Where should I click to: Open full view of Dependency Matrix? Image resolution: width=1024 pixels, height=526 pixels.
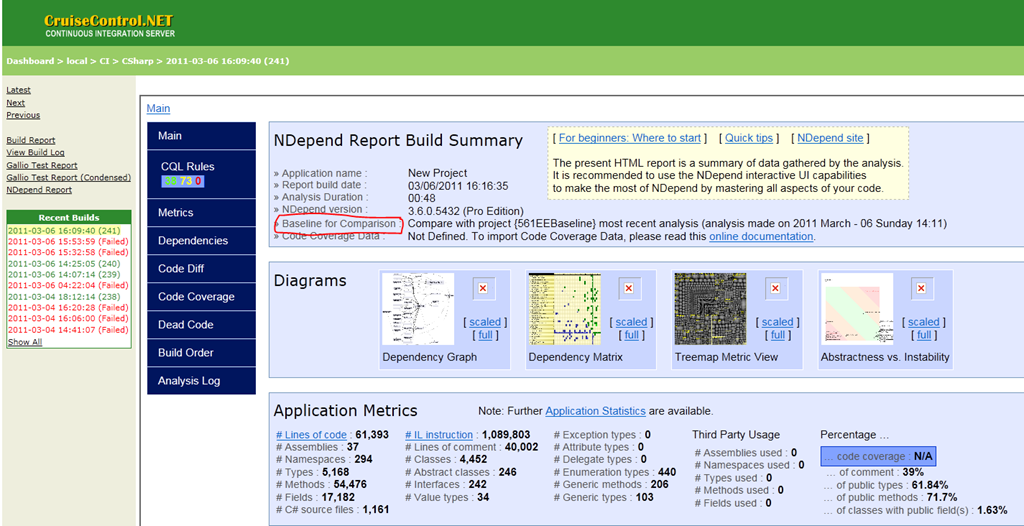[632, 335]
